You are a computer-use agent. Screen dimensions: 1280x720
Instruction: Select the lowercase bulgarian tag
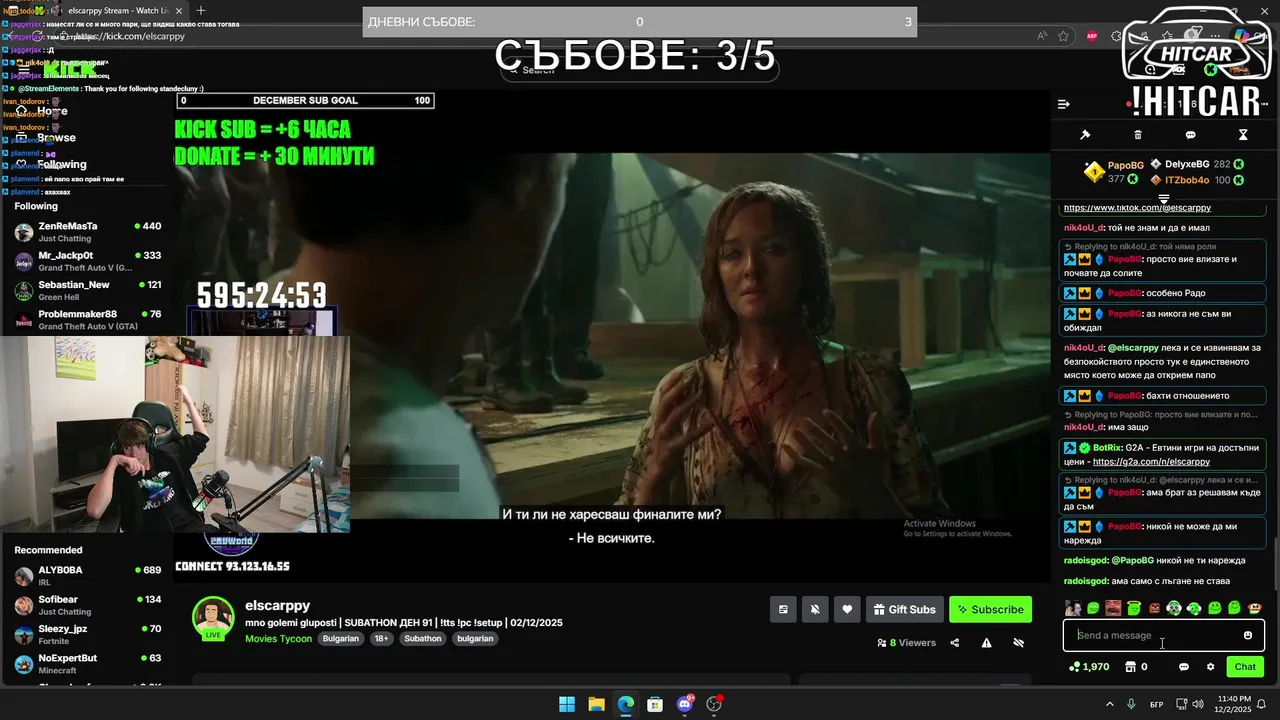point(475,638)
